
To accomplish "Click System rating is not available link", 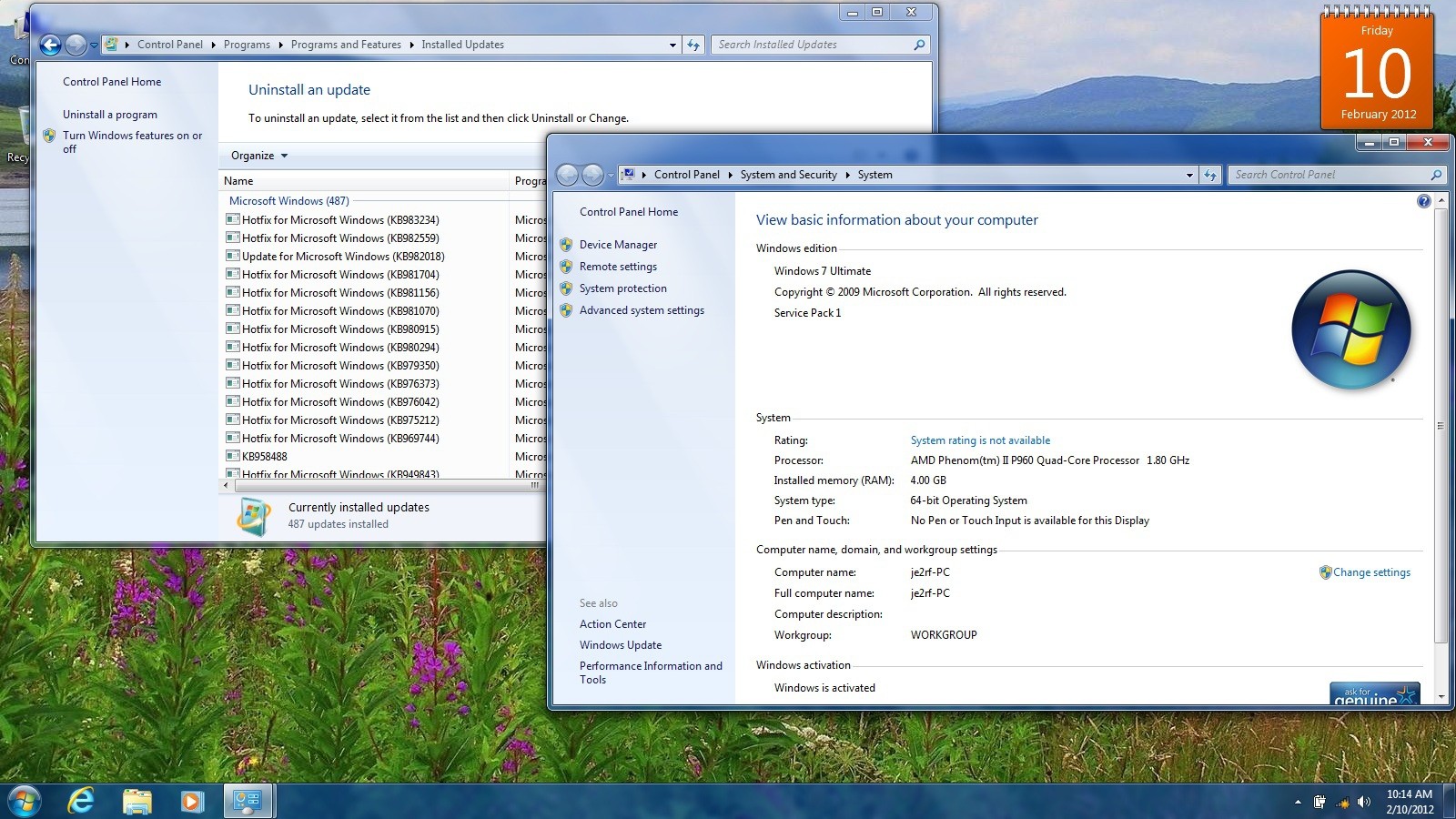I will (980, 440).
